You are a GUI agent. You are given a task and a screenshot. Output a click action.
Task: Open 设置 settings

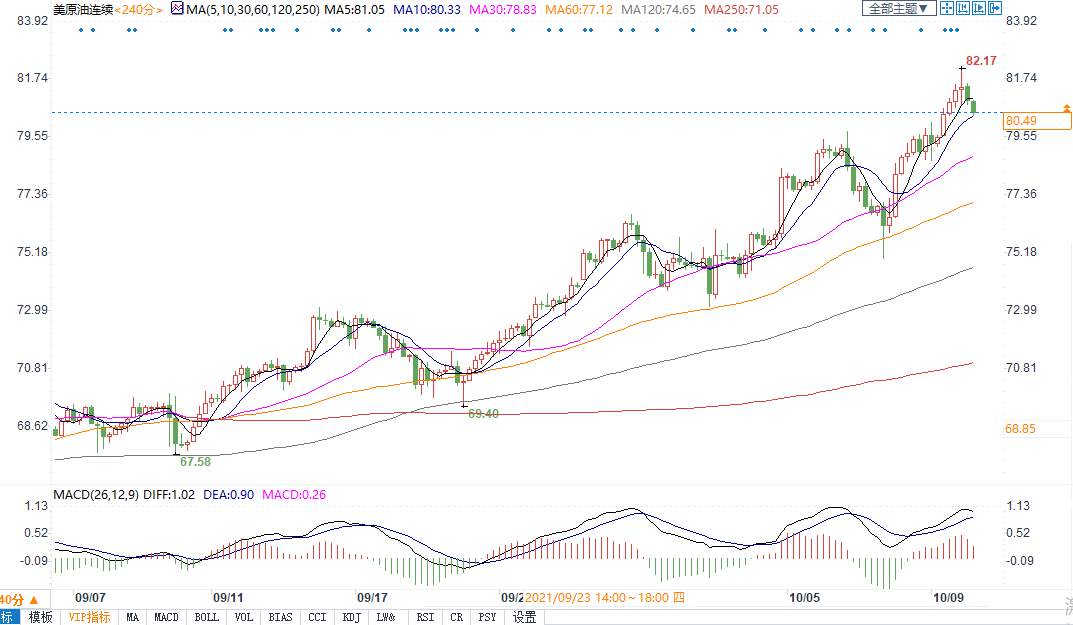[525, 617]
